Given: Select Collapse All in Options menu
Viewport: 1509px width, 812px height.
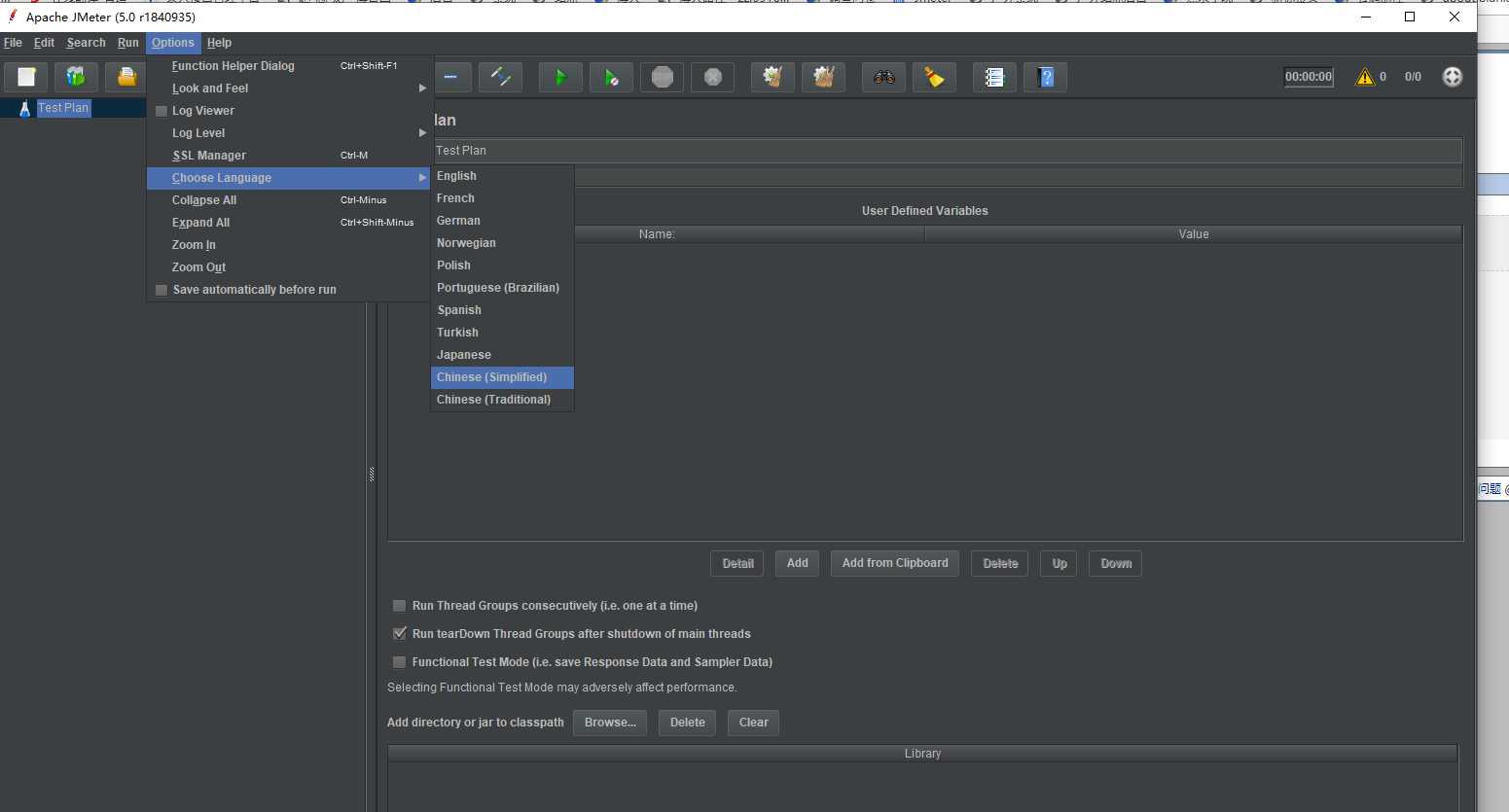Looking at the screenshot, I should click(x=288, y=200).
